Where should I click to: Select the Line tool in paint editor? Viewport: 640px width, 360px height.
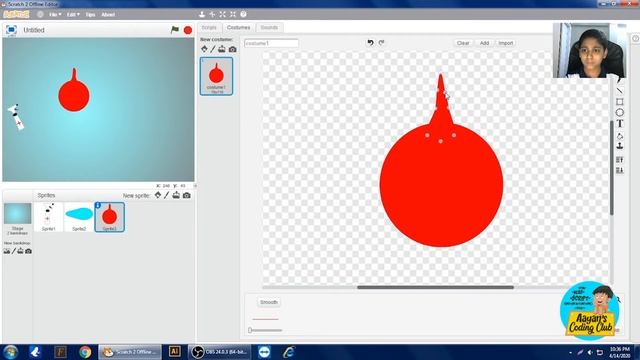coord(620,90)
